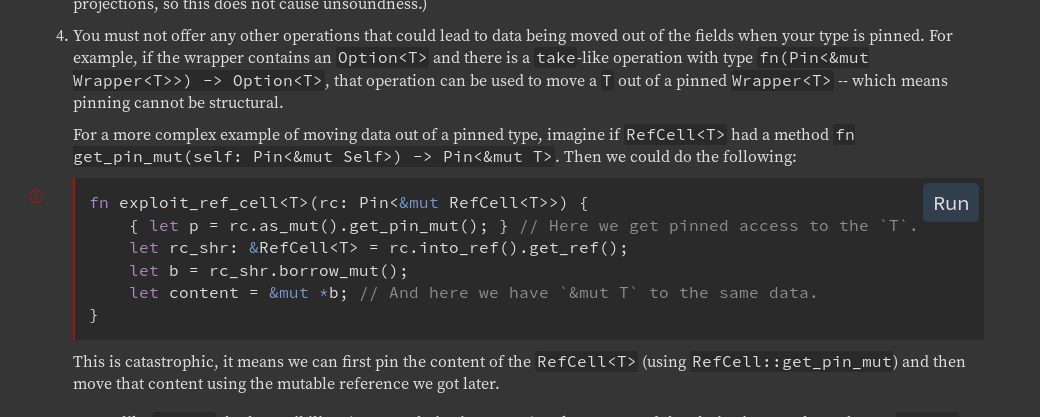The height and width of the screenshot is (417, 1040).
Task: Click the inline RefCell::get_pin_mut code text
Action: point(794,362)
